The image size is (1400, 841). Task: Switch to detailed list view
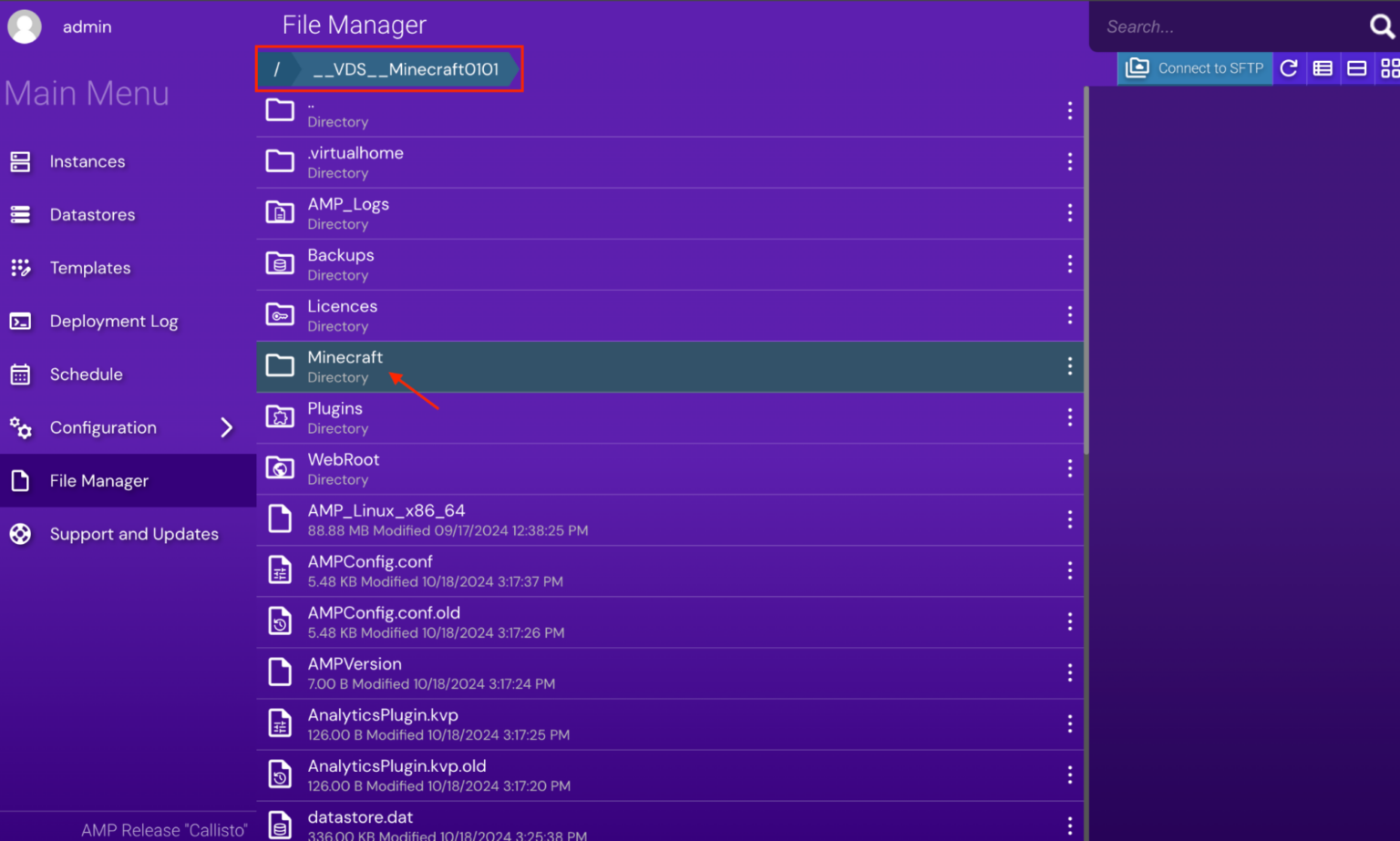pos(1323,67)
